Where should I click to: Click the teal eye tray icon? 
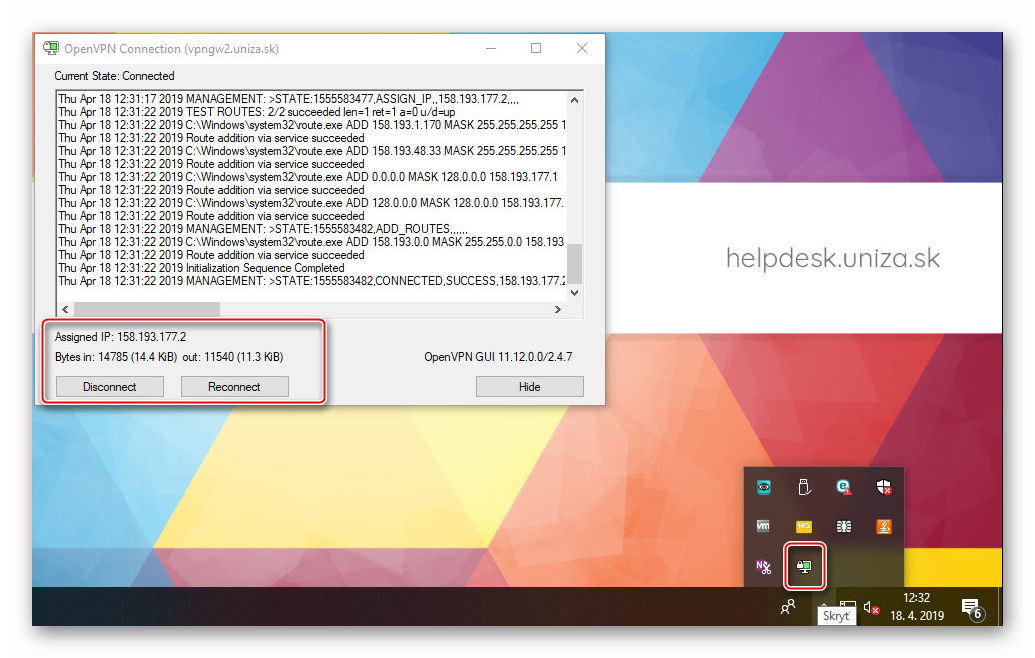click(763, 487)
